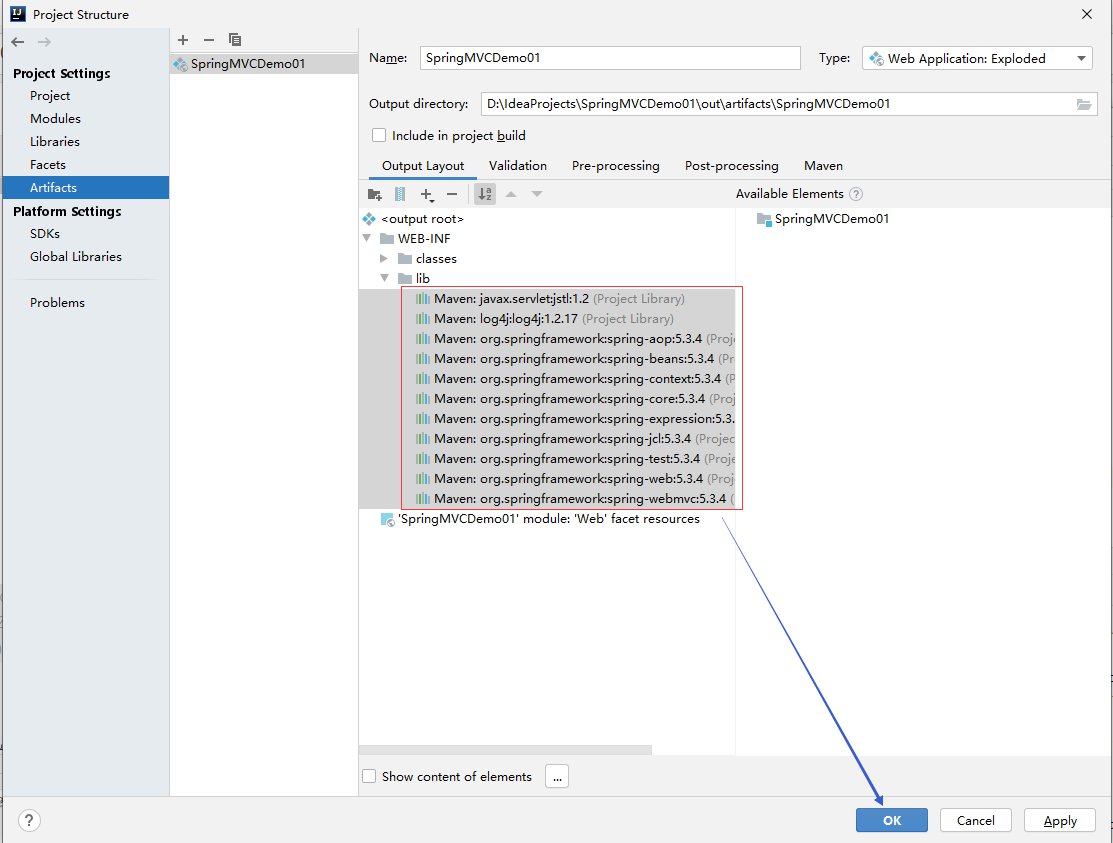Screen dimensions: 1113x843
Task: Navigate back with the left arrow
Action: pyautogui.click(x=18, y=42)
